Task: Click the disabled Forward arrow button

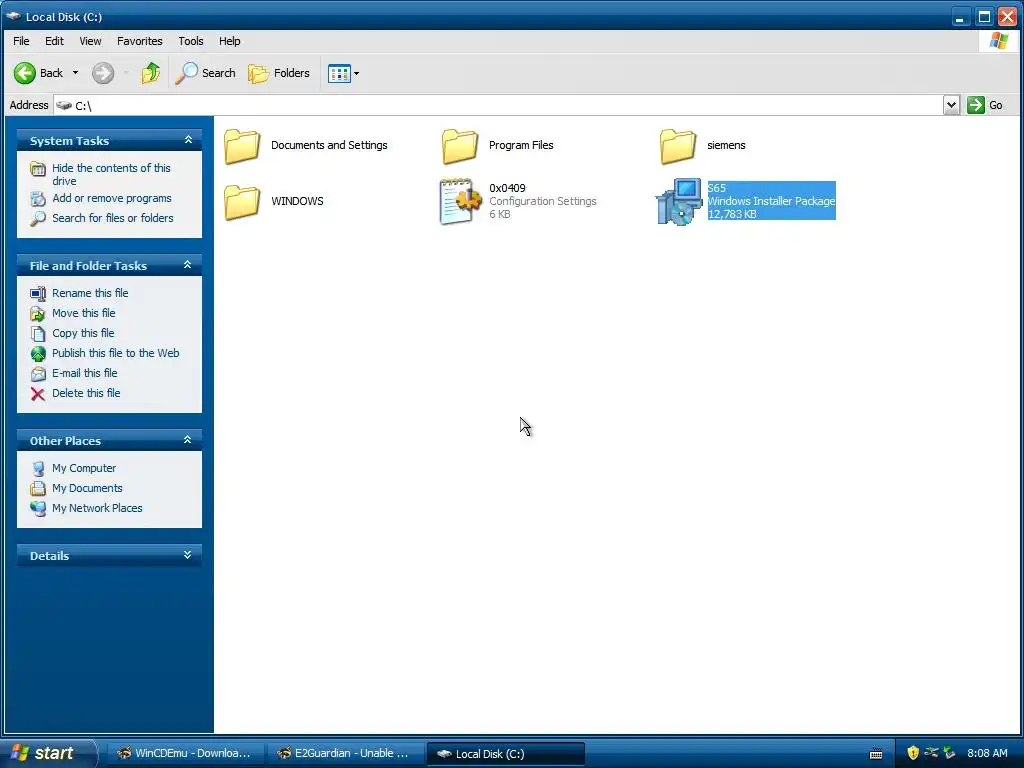Action: (103, 73)
